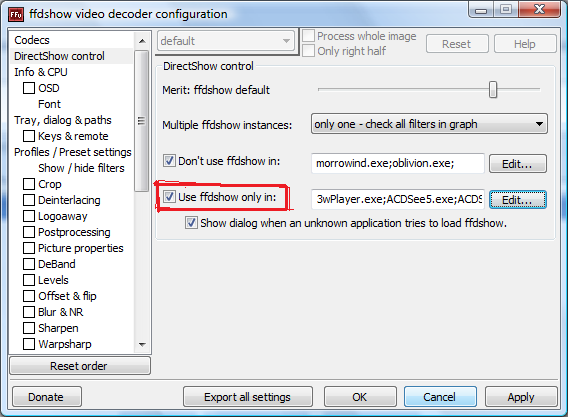Check the "Process whole image" box

pos(308,36)
